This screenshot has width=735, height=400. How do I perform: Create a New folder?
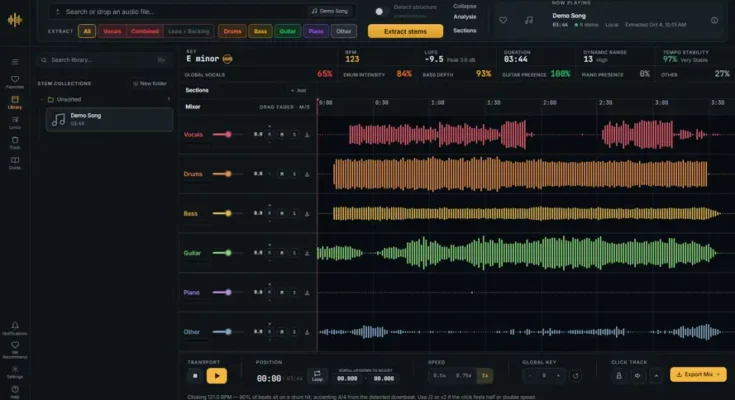coord(150,83)
